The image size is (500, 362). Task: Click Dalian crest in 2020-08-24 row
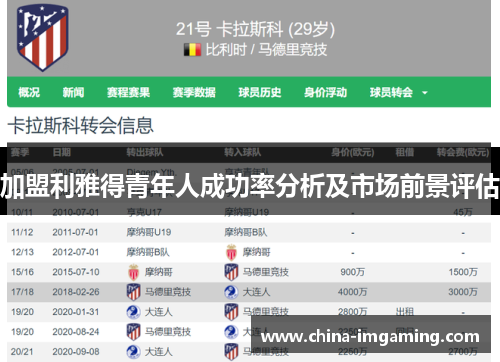(x=231, y=332)
